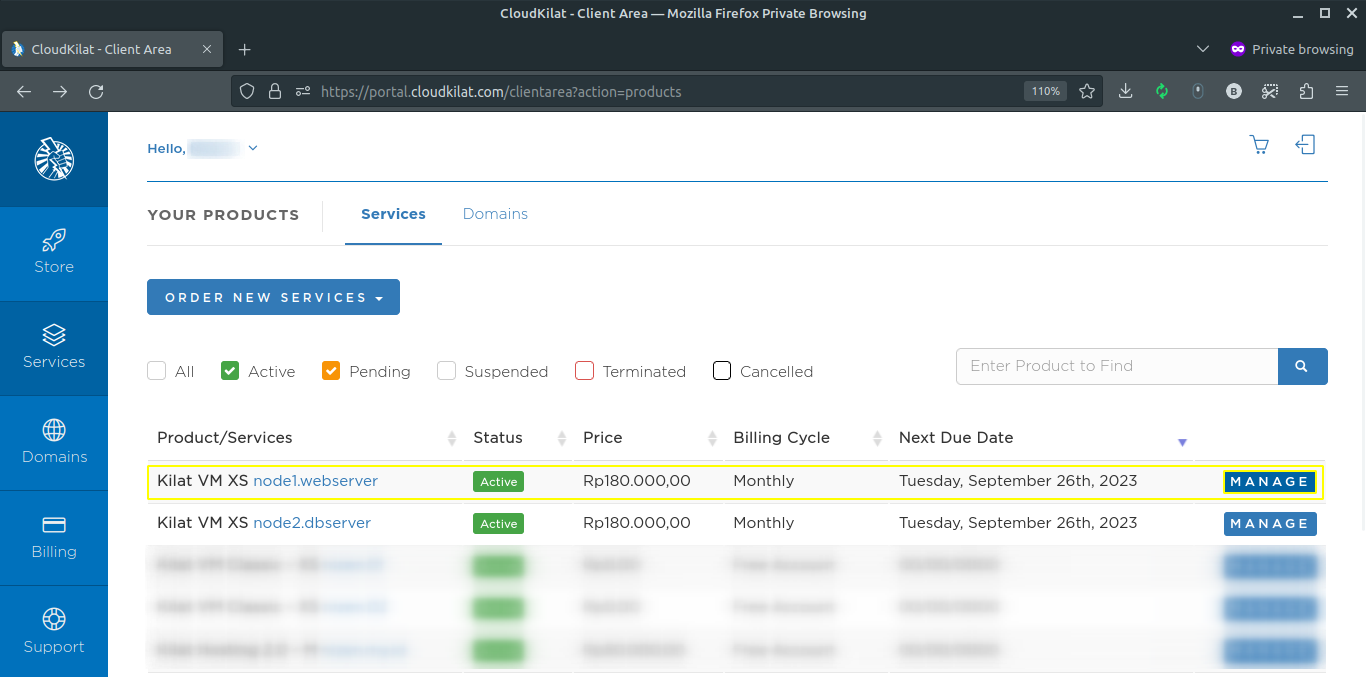Uncheck the Pending filter checkbox

point(331,371)
